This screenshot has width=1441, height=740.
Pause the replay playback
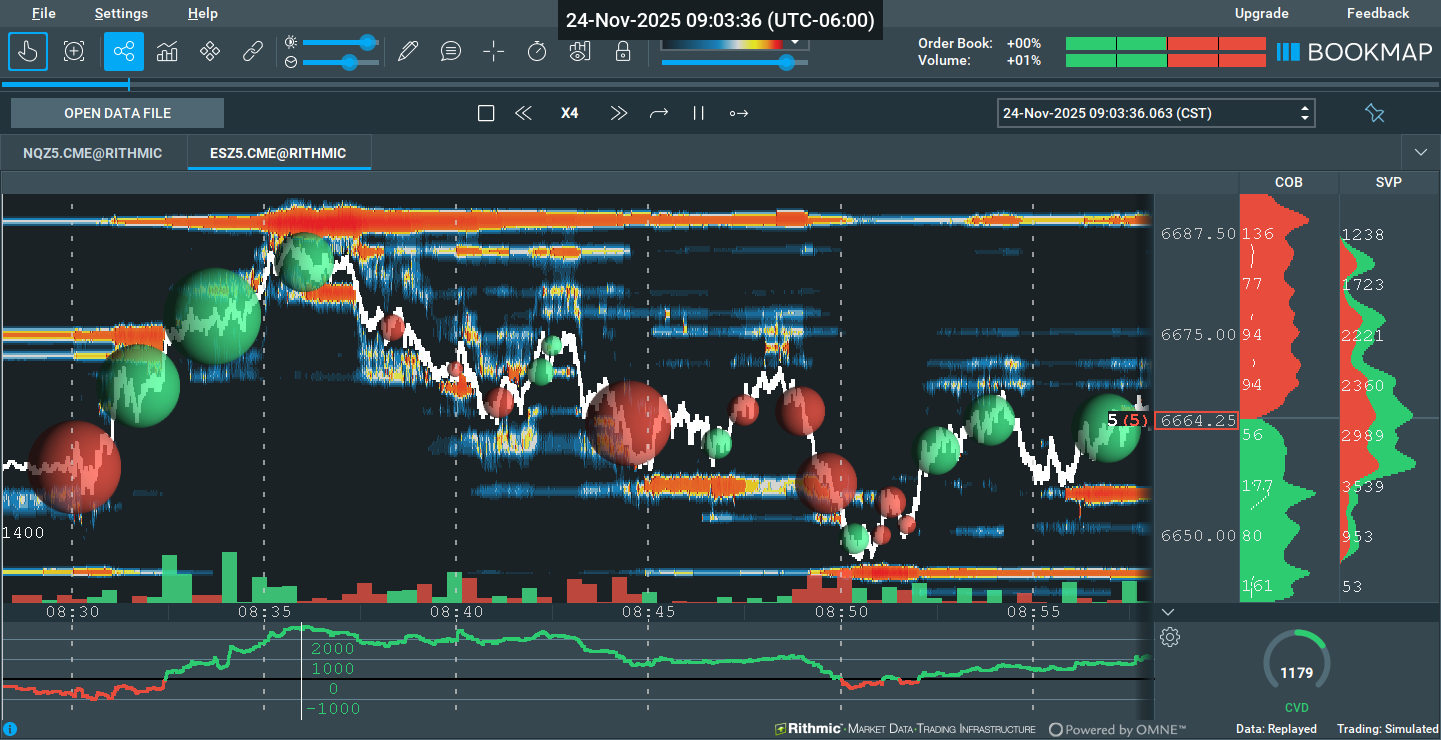(x=699, y=113)
